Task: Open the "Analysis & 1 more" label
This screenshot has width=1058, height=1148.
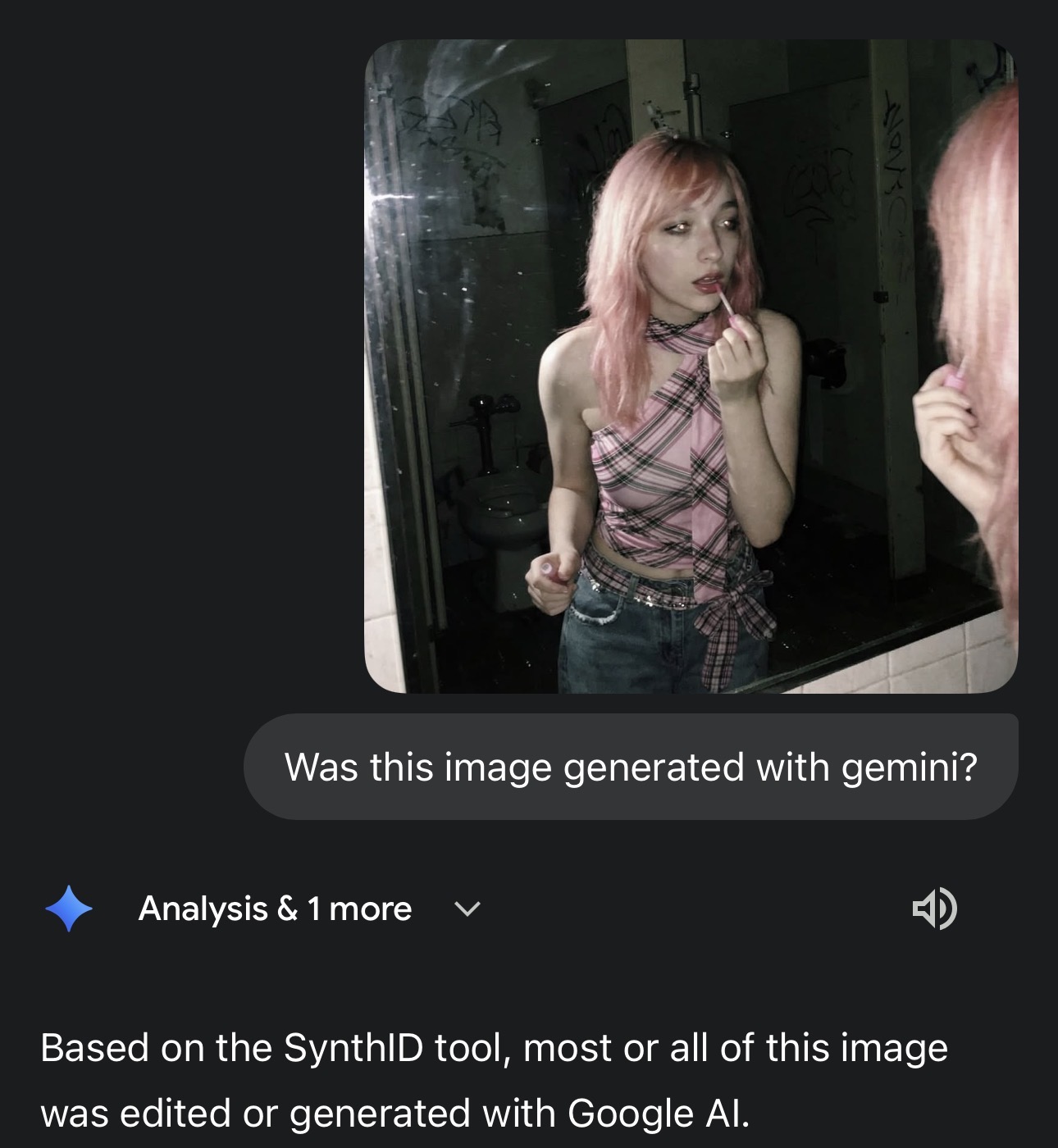Action: [x=276, y=909]
